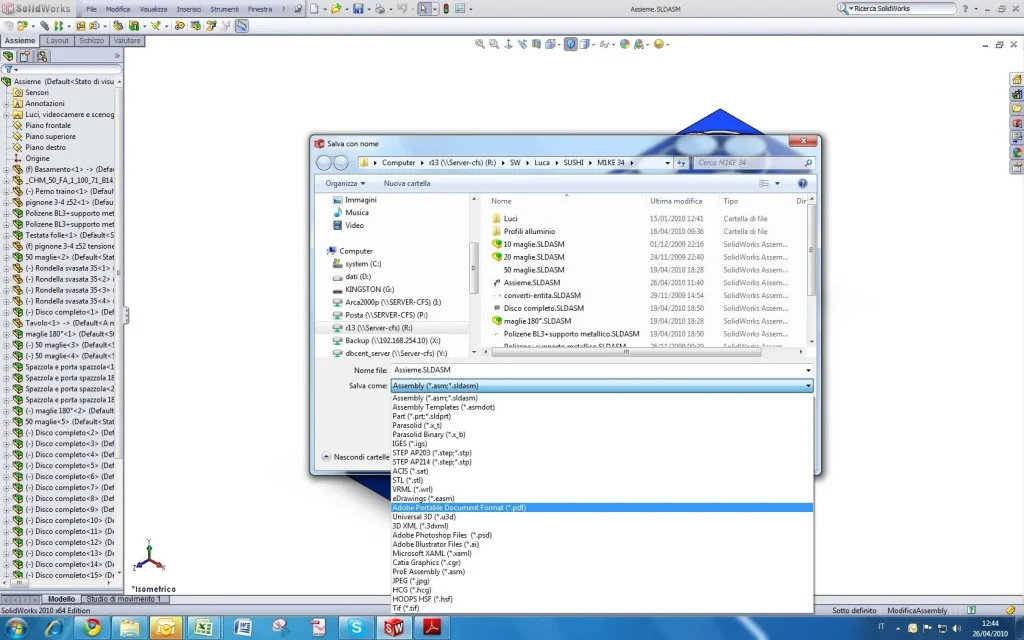Click the Cerca MIKE 34 search box

[x=754, y=163]
